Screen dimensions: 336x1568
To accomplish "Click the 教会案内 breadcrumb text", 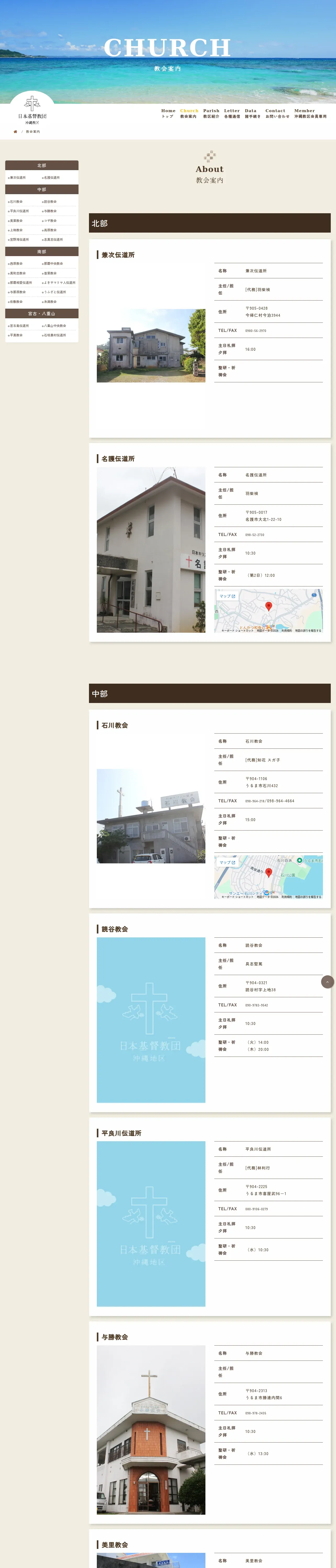I will (x=33, y=131).
